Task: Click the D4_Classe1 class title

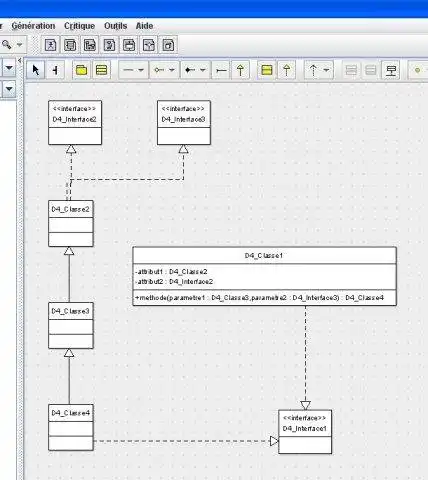Action: (264, 256)
